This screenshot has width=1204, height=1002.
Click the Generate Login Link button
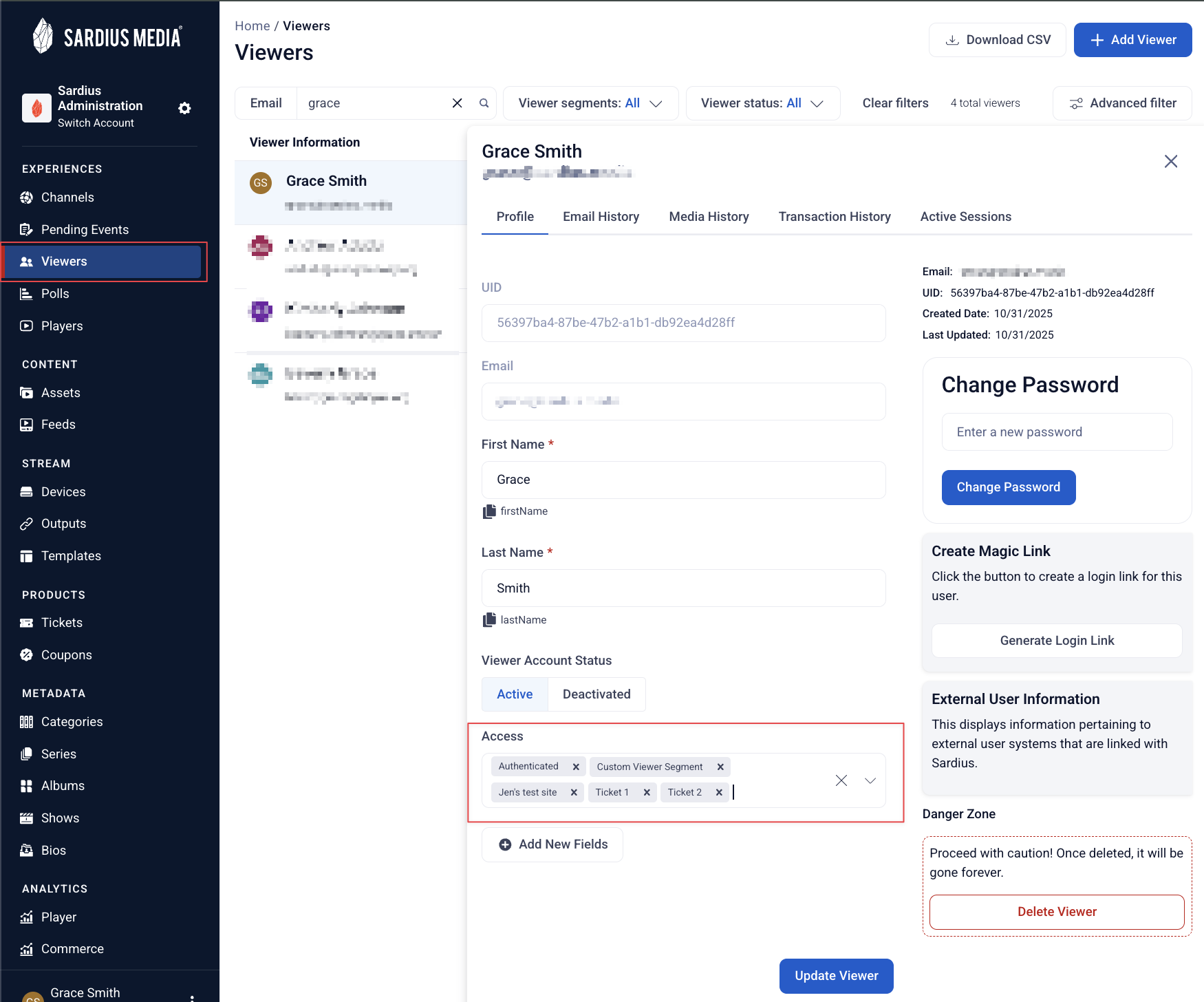pyautogui.click(x=1057, y=641)
